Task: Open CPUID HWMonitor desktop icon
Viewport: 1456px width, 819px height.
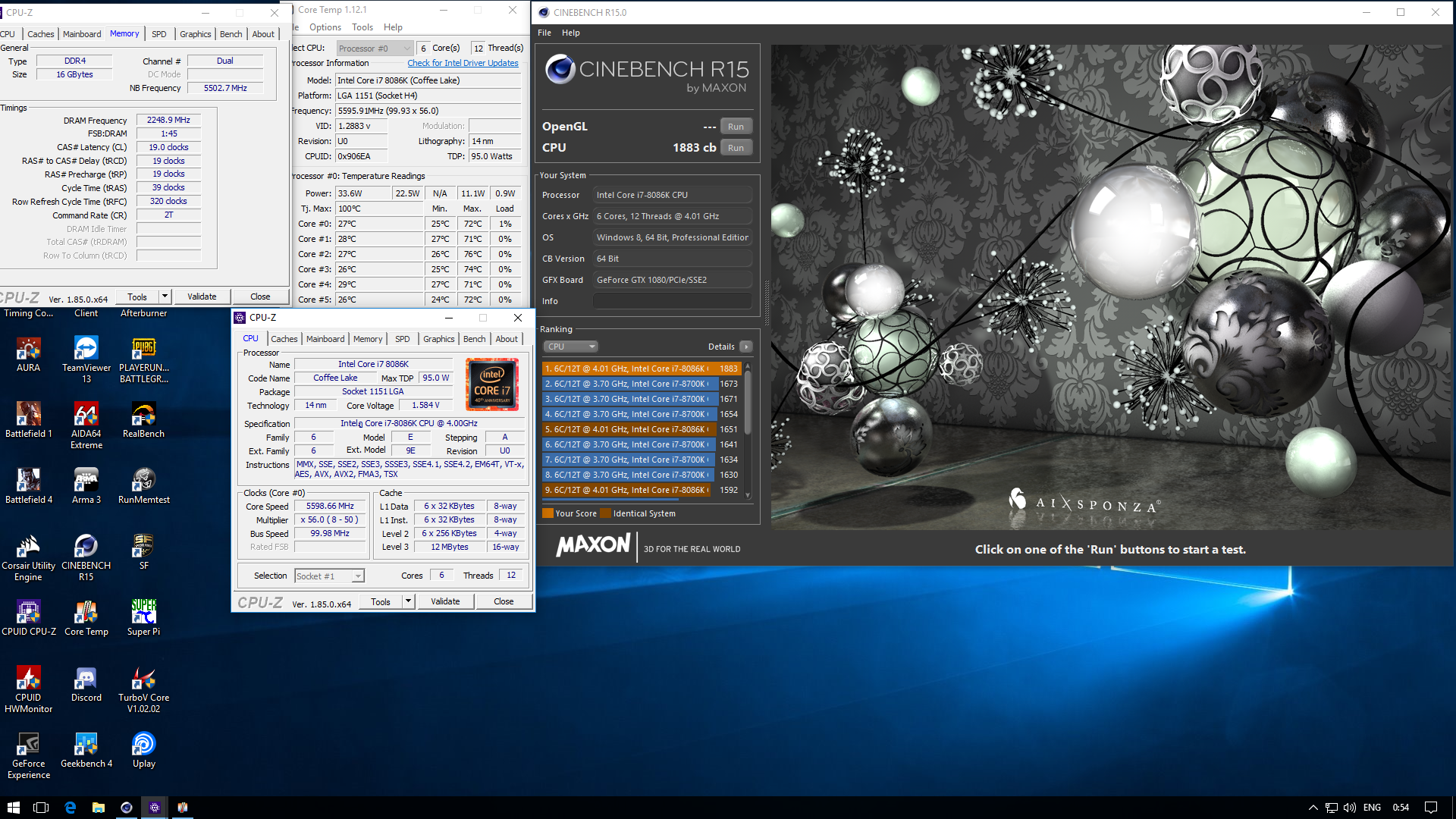Action: pos(29,690)
